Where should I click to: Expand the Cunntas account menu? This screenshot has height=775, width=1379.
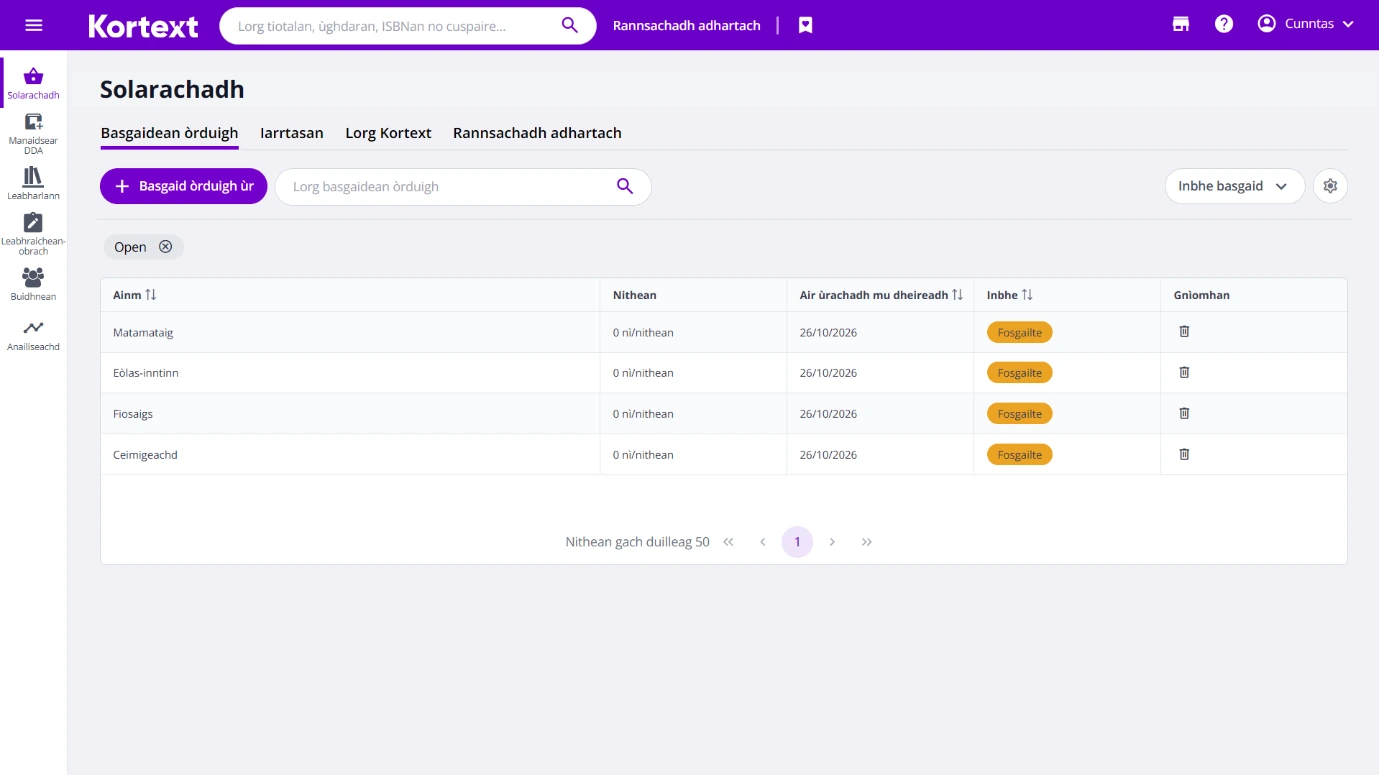point(1306,24)
